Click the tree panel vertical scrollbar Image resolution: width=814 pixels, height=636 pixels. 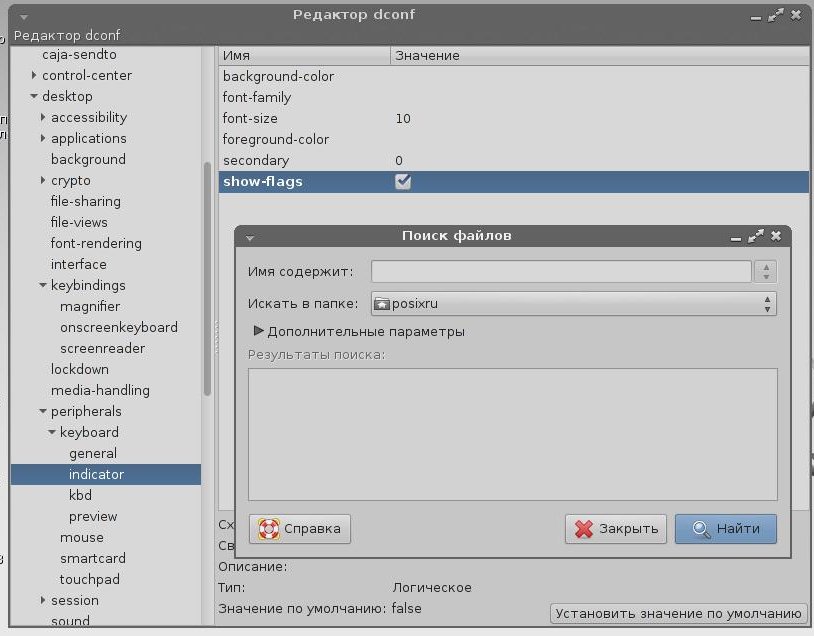[x=207, y=279]
